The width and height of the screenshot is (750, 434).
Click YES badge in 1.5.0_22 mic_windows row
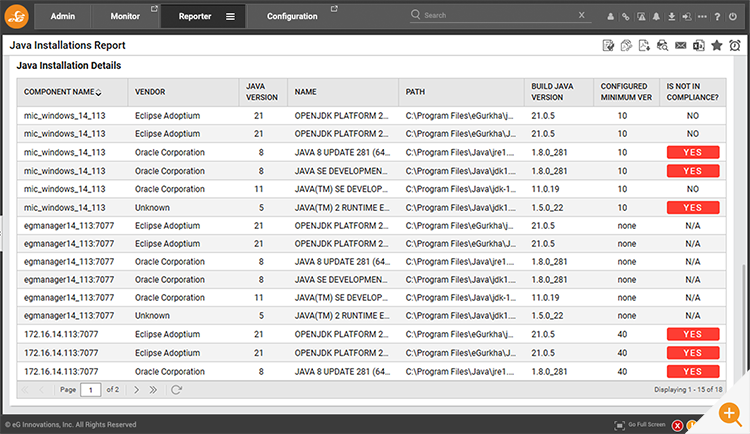point(693,208)
